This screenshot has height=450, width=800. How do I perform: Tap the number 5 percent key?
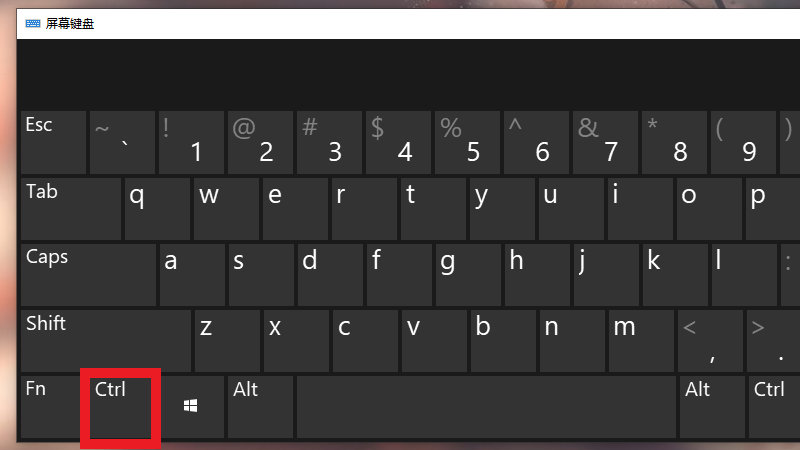point(467,142)
